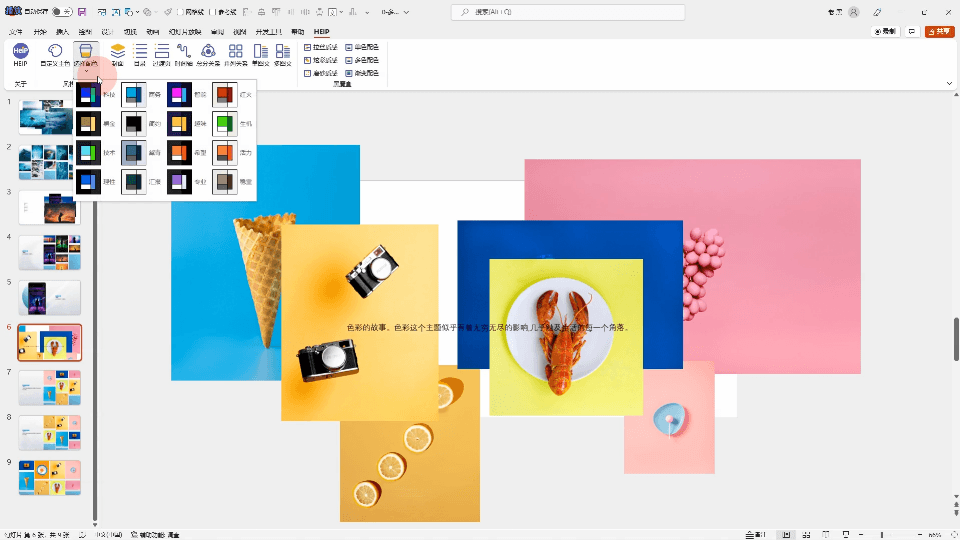960x540 pixels.
Task: Click first item in first Lab column
Action: click(x=321, y=47)
